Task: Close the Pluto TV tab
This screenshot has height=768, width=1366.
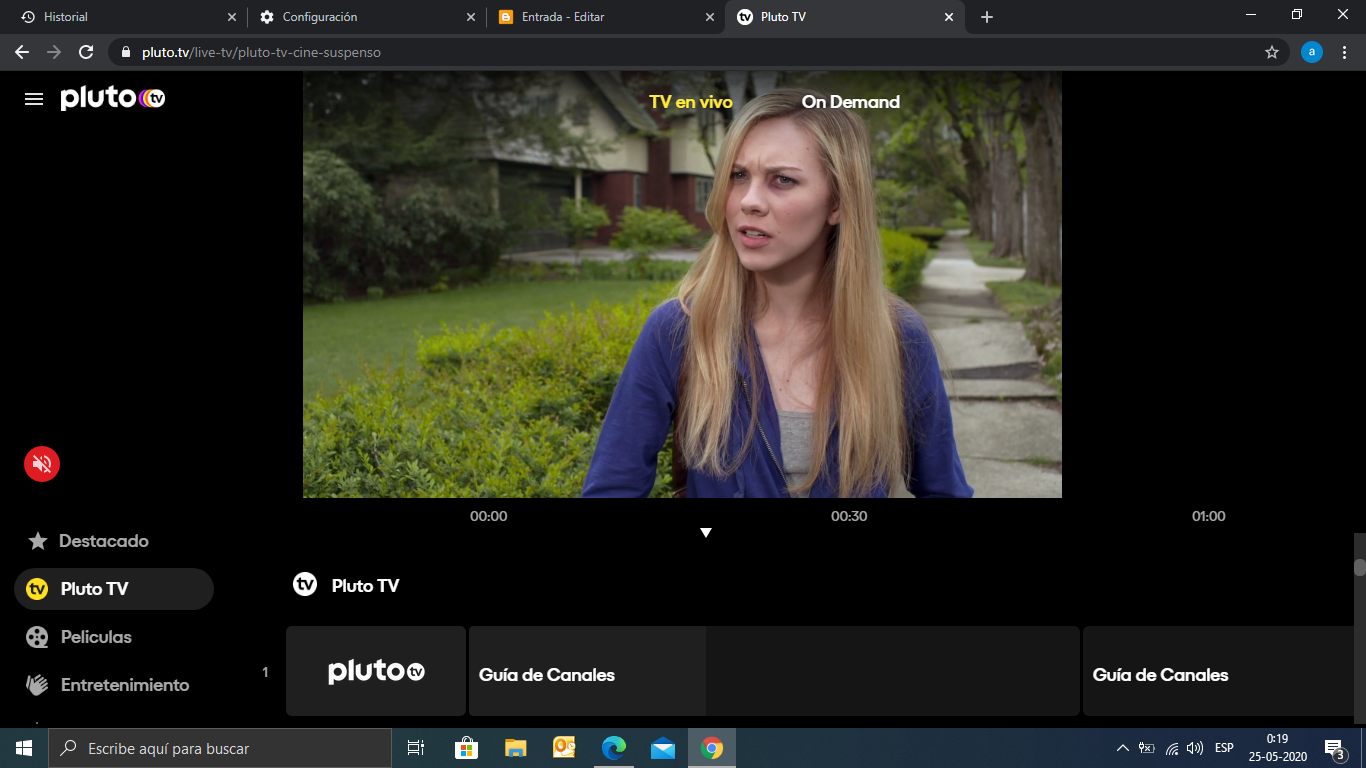Action: 949,17
